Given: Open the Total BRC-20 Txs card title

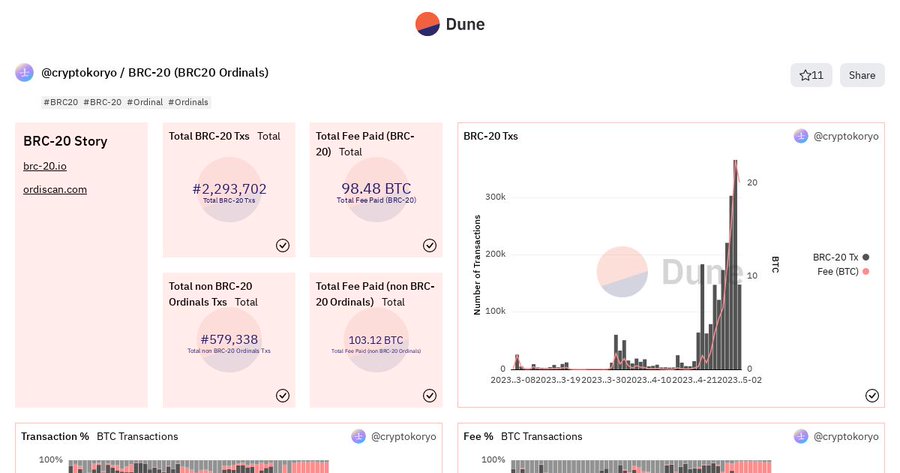Looking at the screenshot, I should pyautogui.click(x=209, y=136).
